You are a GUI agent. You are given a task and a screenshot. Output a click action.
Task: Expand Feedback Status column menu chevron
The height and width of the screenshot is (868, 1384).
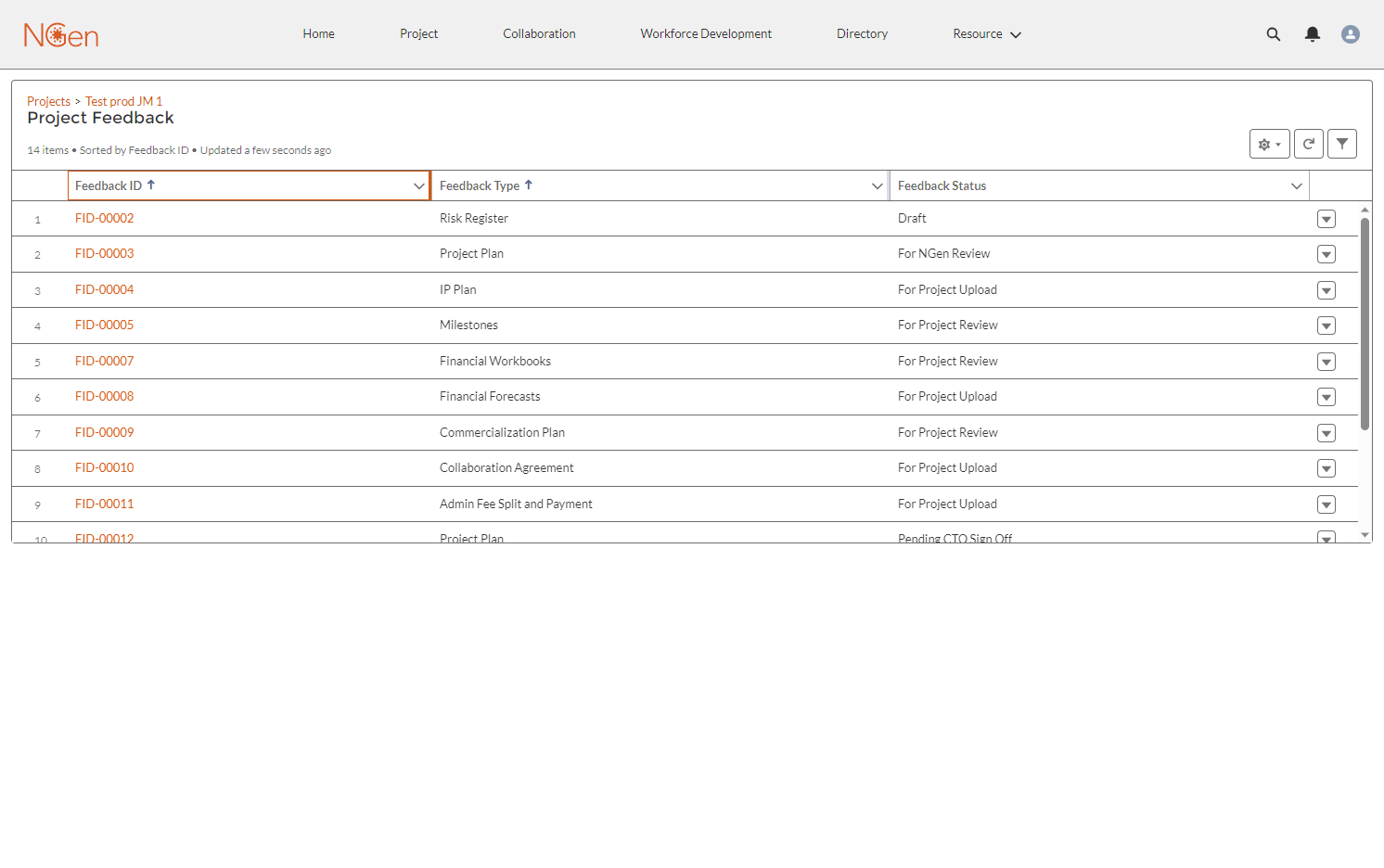[x=1296, y=186]
